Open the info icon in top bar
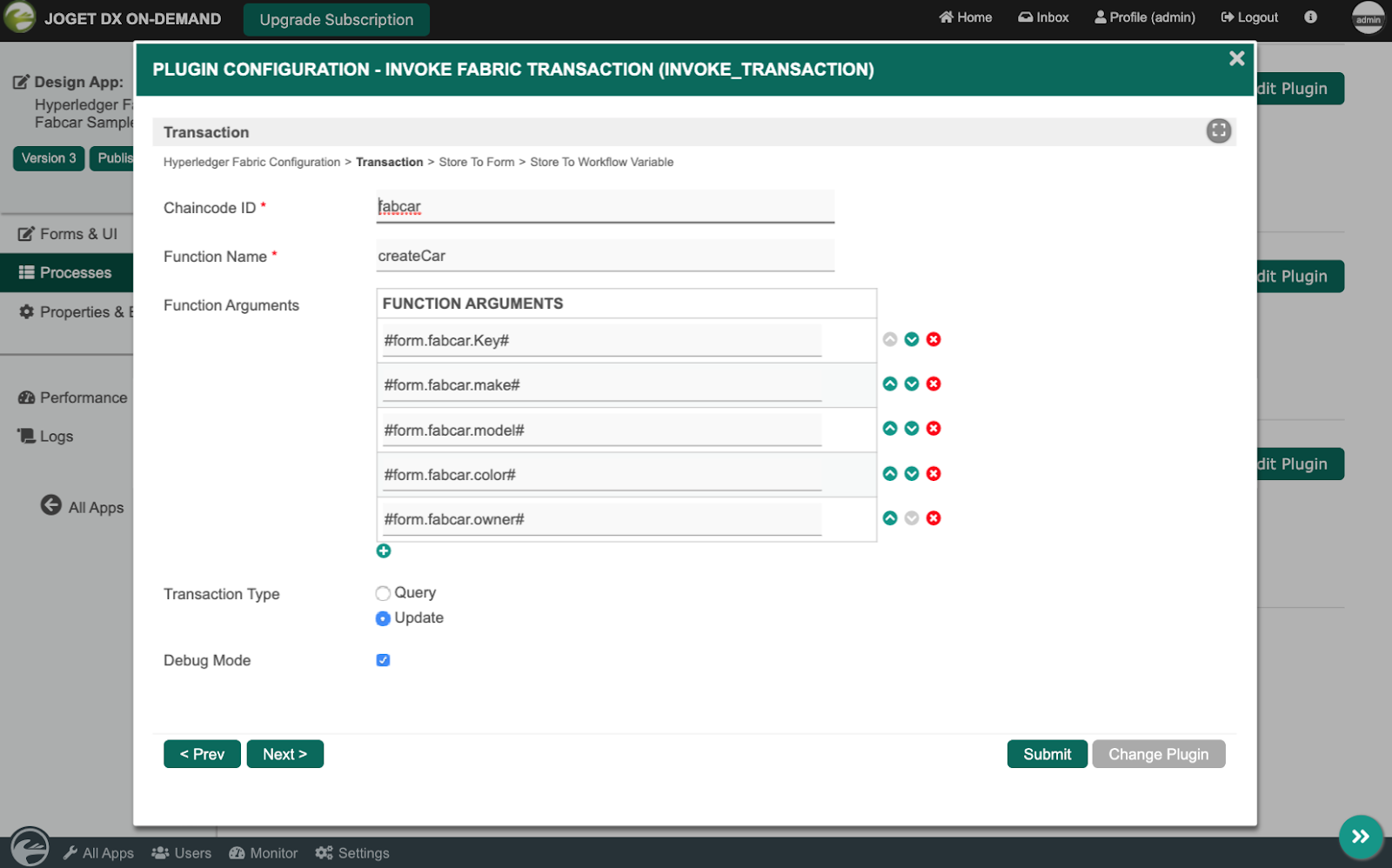The height and width of the screenshot is (868, 1392). [x=1310, y=17]
